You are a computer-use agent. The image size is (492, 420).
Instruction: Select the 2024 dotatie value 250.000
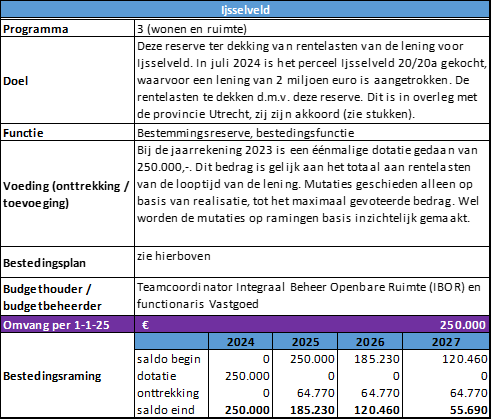point(247,376)
